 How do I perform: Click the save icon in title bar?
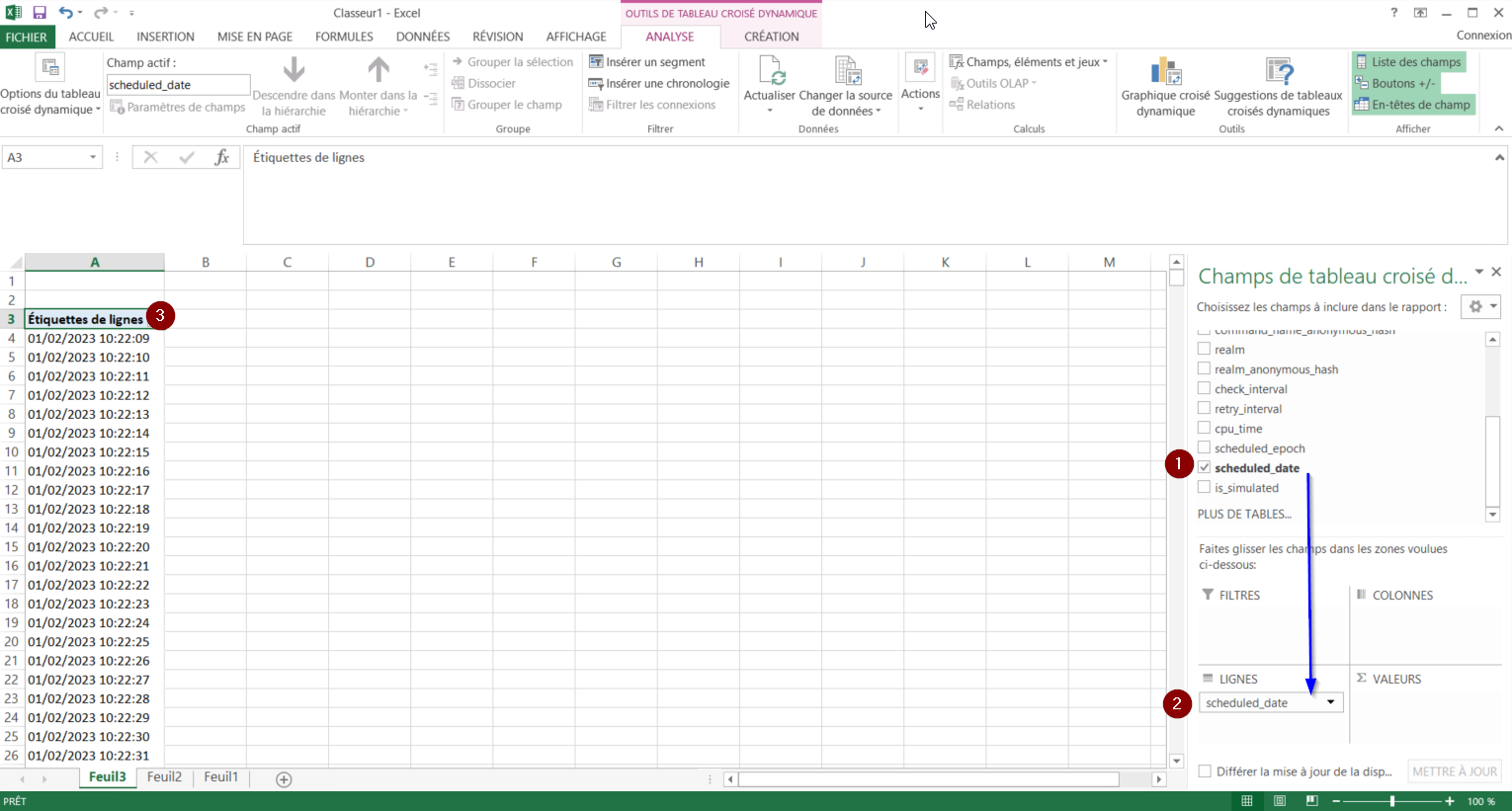[x=40, y=13]
